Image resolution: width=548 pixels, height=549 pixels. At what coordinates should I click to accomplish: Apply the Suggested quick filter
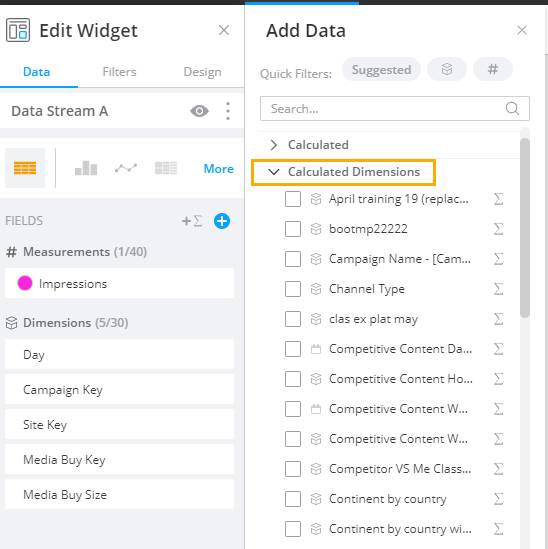pos(381,70)
